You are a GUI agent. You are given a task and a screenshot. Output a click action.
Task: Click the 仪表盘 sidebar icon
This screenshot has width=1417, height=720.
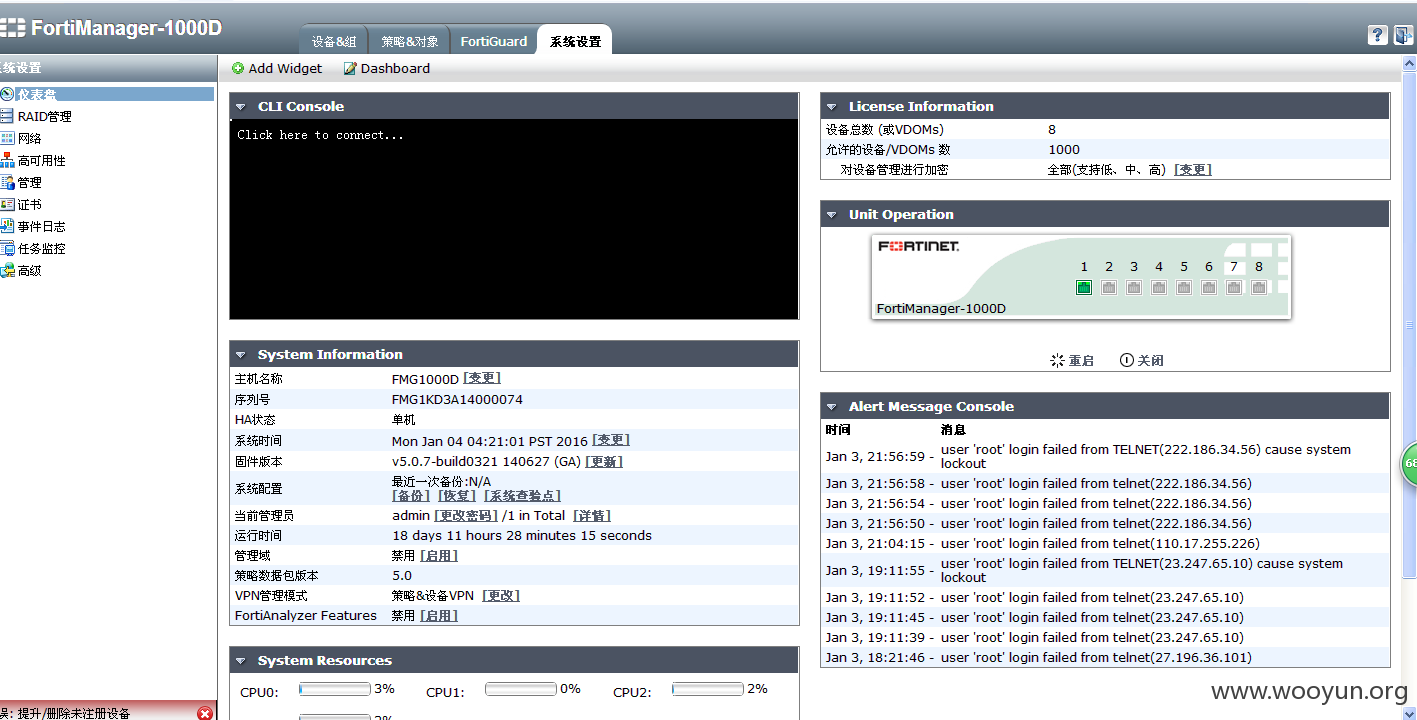(7, 94)
